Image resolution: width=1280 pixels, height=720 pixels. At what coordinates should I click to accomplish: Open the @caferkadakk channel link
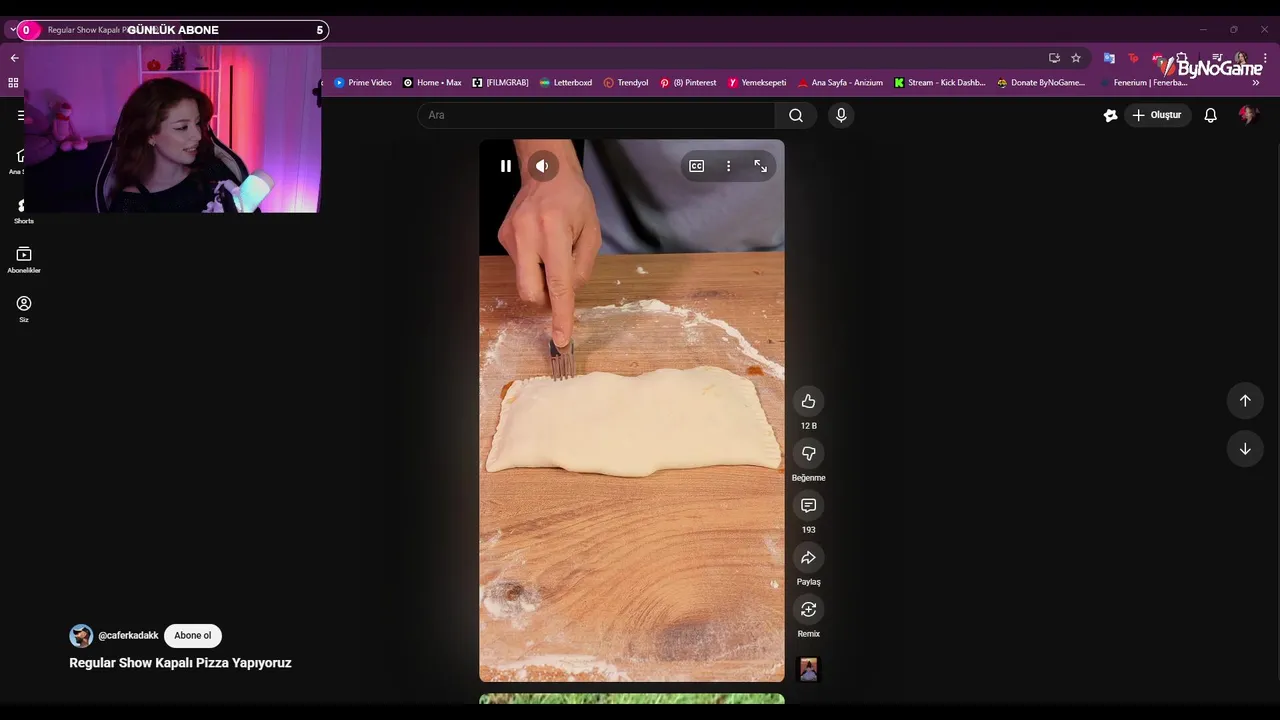pyautogui.click(x=128, y=636)
